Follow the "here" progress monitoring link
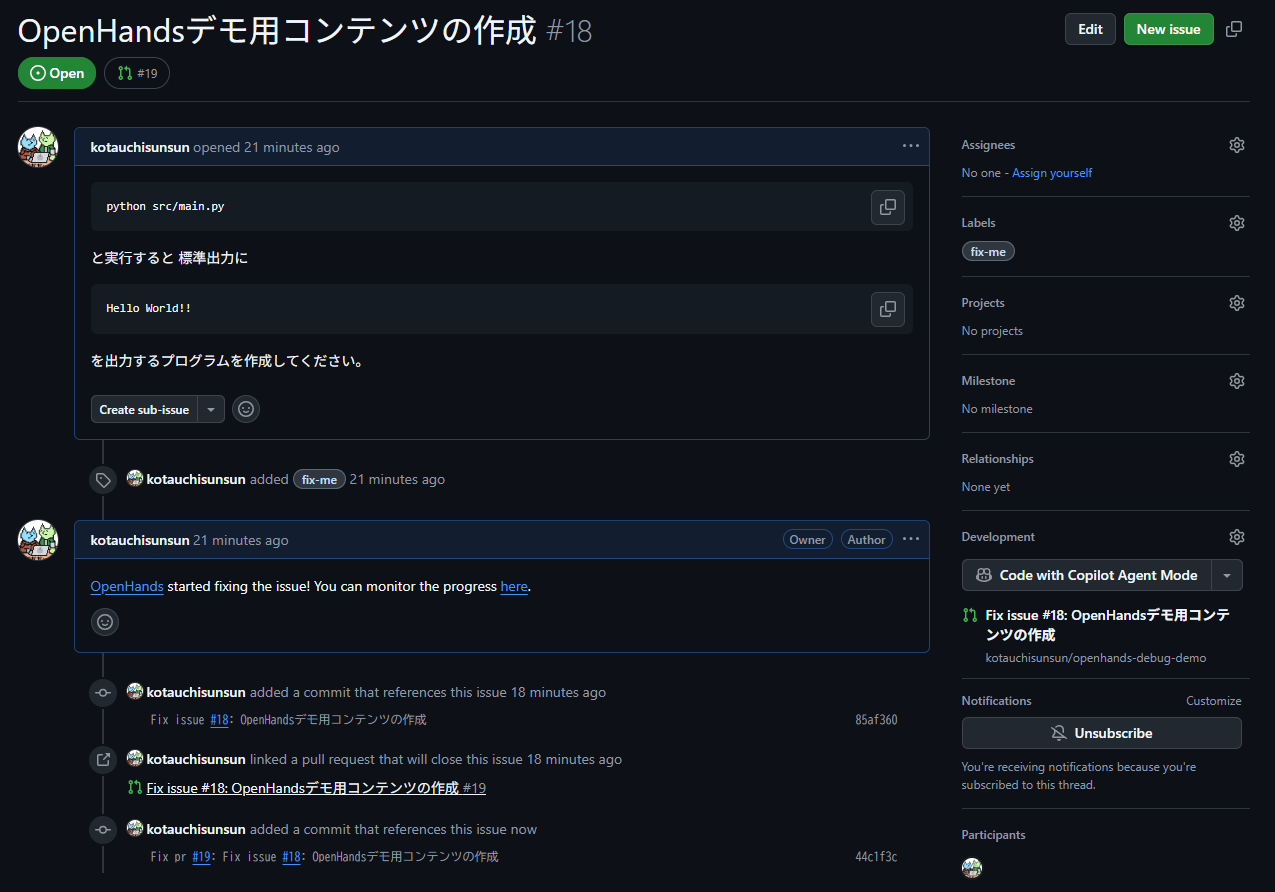Viewport: 1275px width, 892px height. 513,586
